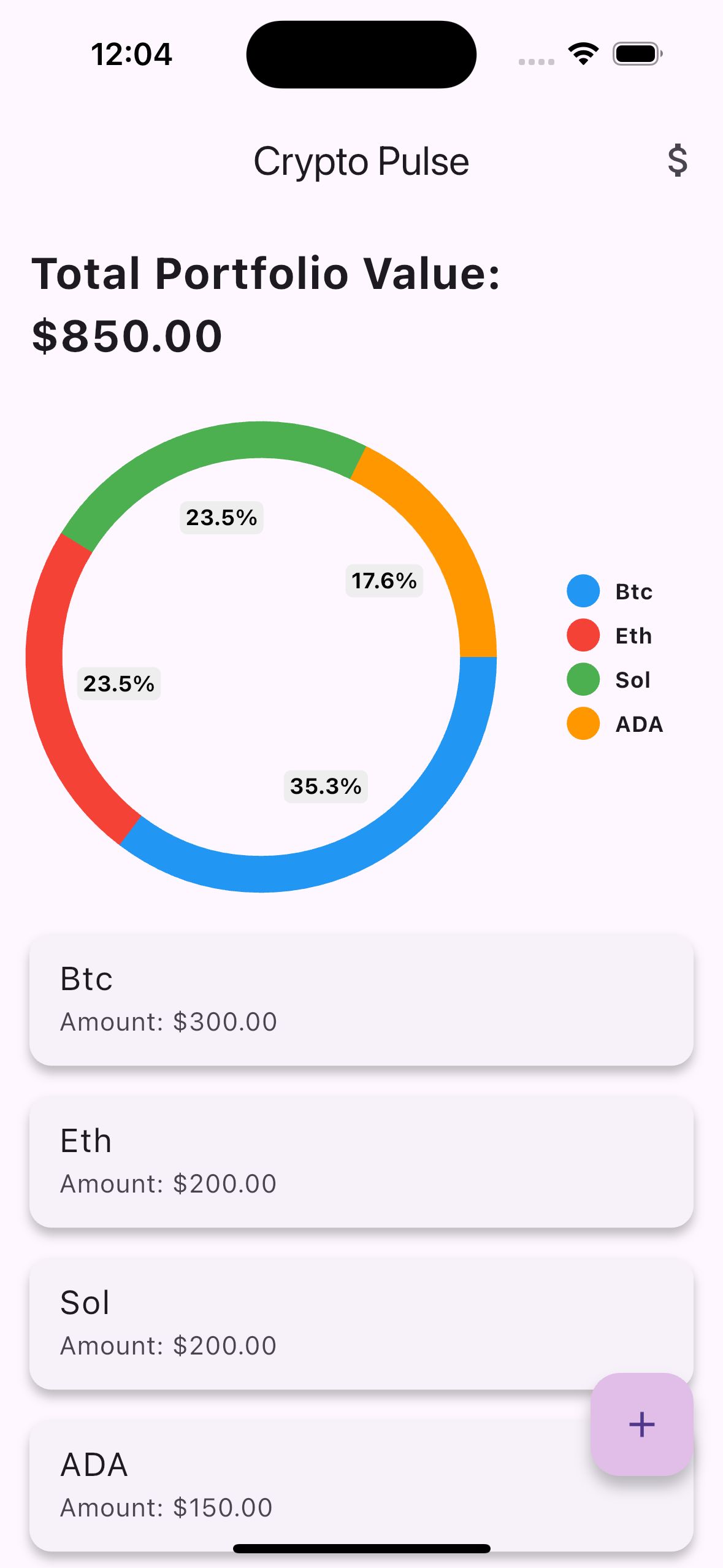The image size is (723, 1568).
Task: Click the orange ADA legend dot
Action: [x=583, y=724]
